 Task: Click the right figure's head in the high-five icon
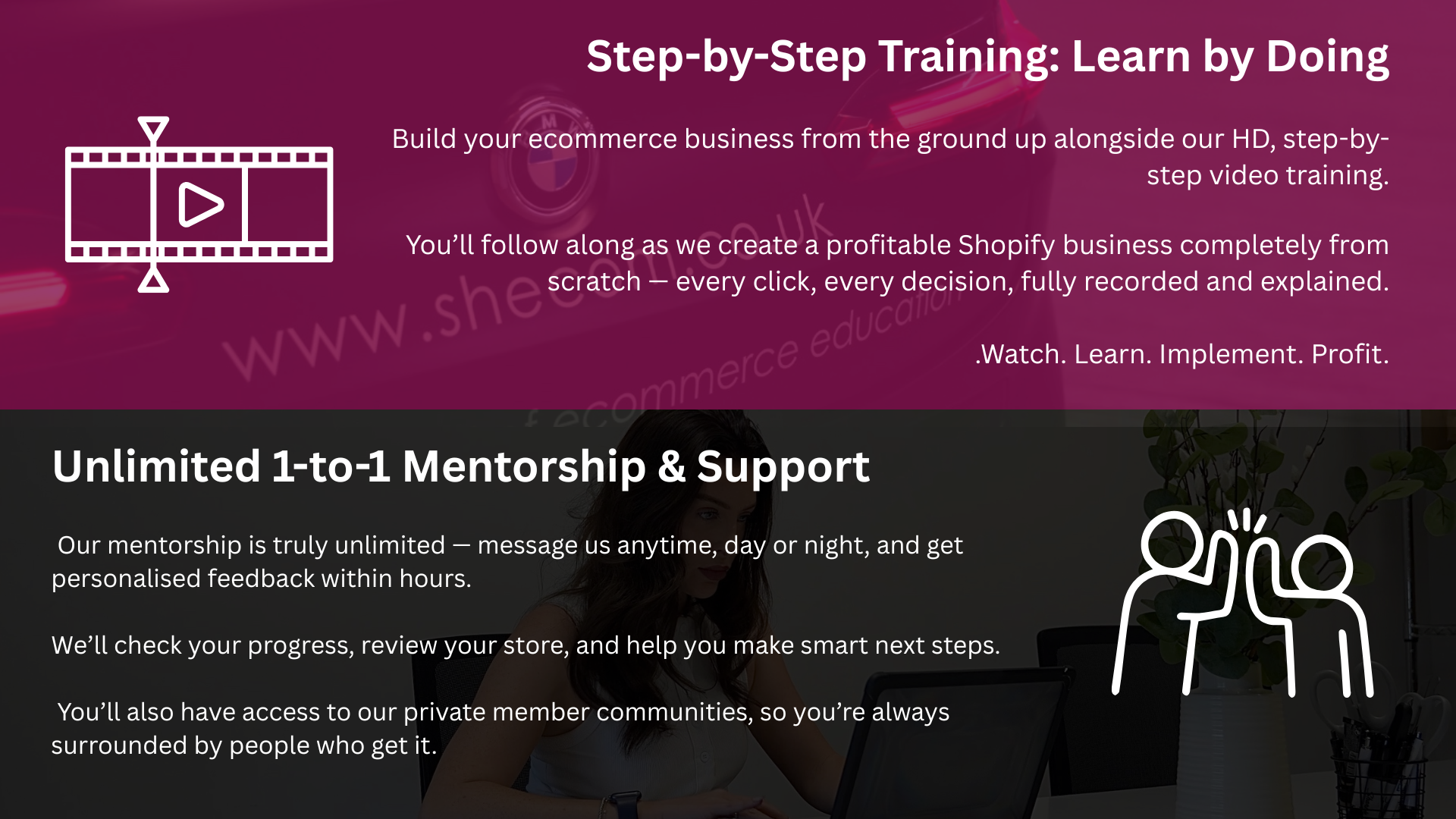1323,565
